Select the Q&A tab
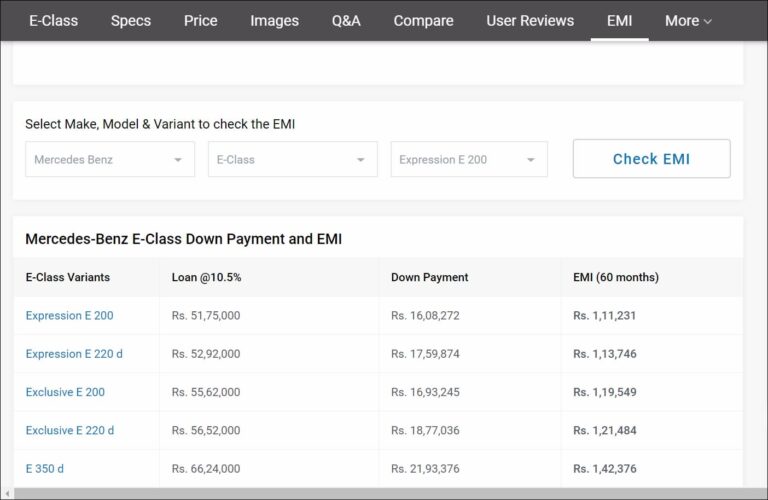The width and height of the screenshot is (768, 500). click(346, 21)
